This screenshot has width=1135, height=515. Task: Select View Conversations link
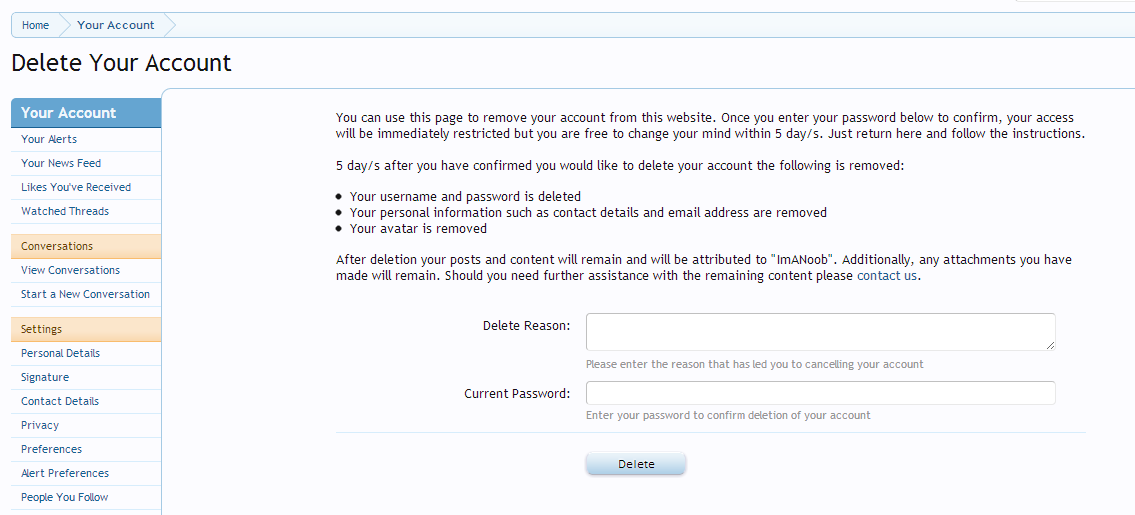point(70,270)
